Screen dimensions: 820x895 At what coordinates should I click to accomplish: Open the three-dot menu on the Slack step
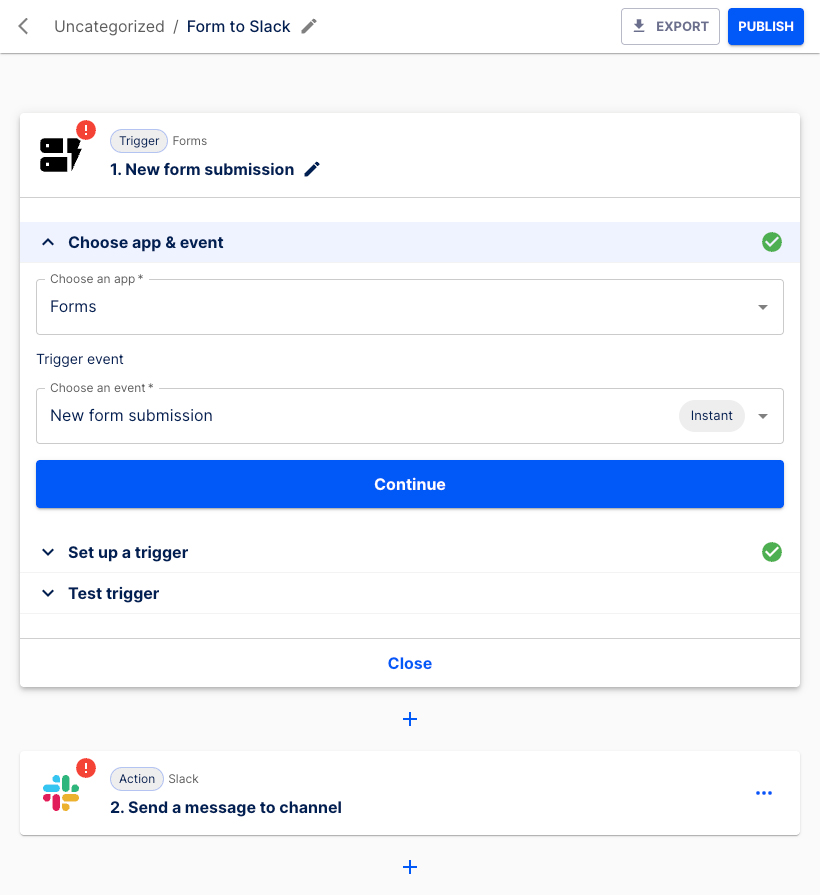(x=764, y=792)
